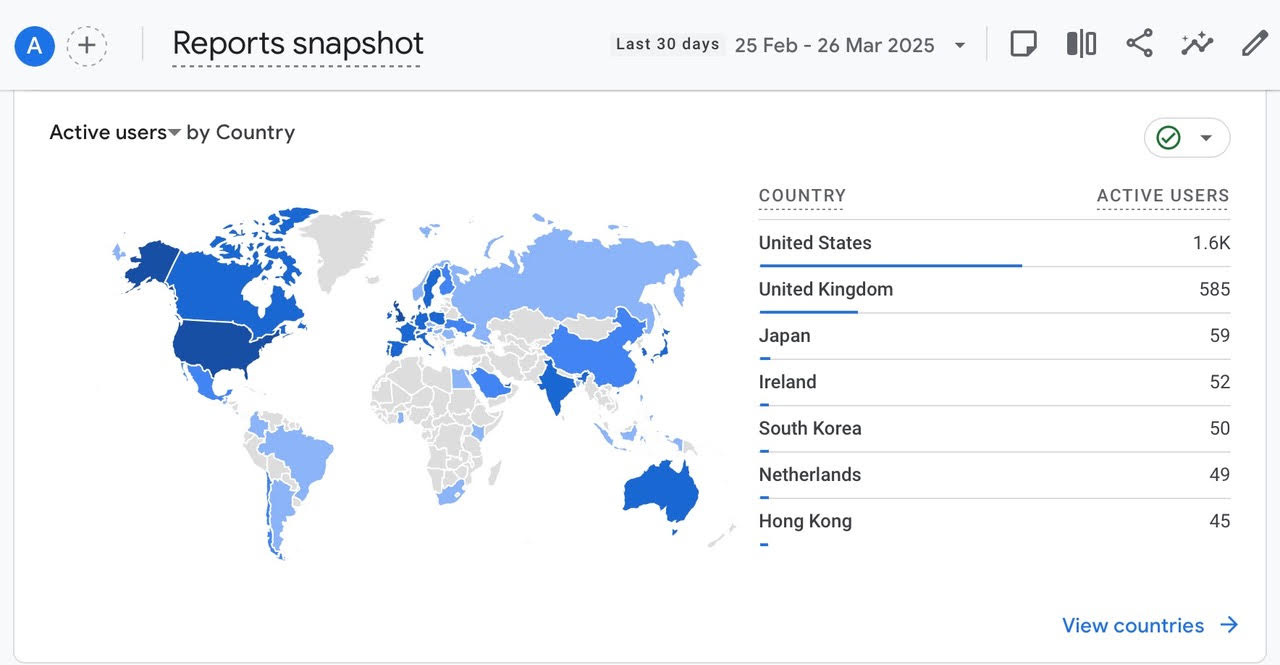Click the account avatar 'A' icon
The height and width of the screenshot is (665, 1280).
35,45
